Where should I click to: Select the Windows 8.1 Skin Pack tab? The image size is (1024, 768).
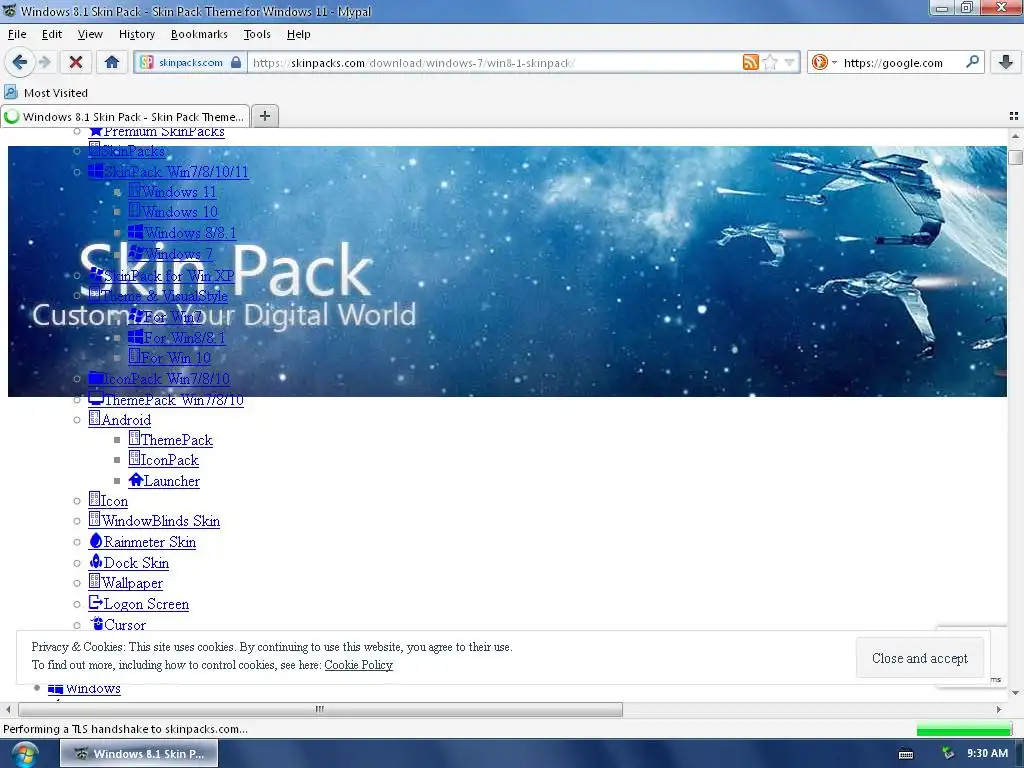(125, 116)
